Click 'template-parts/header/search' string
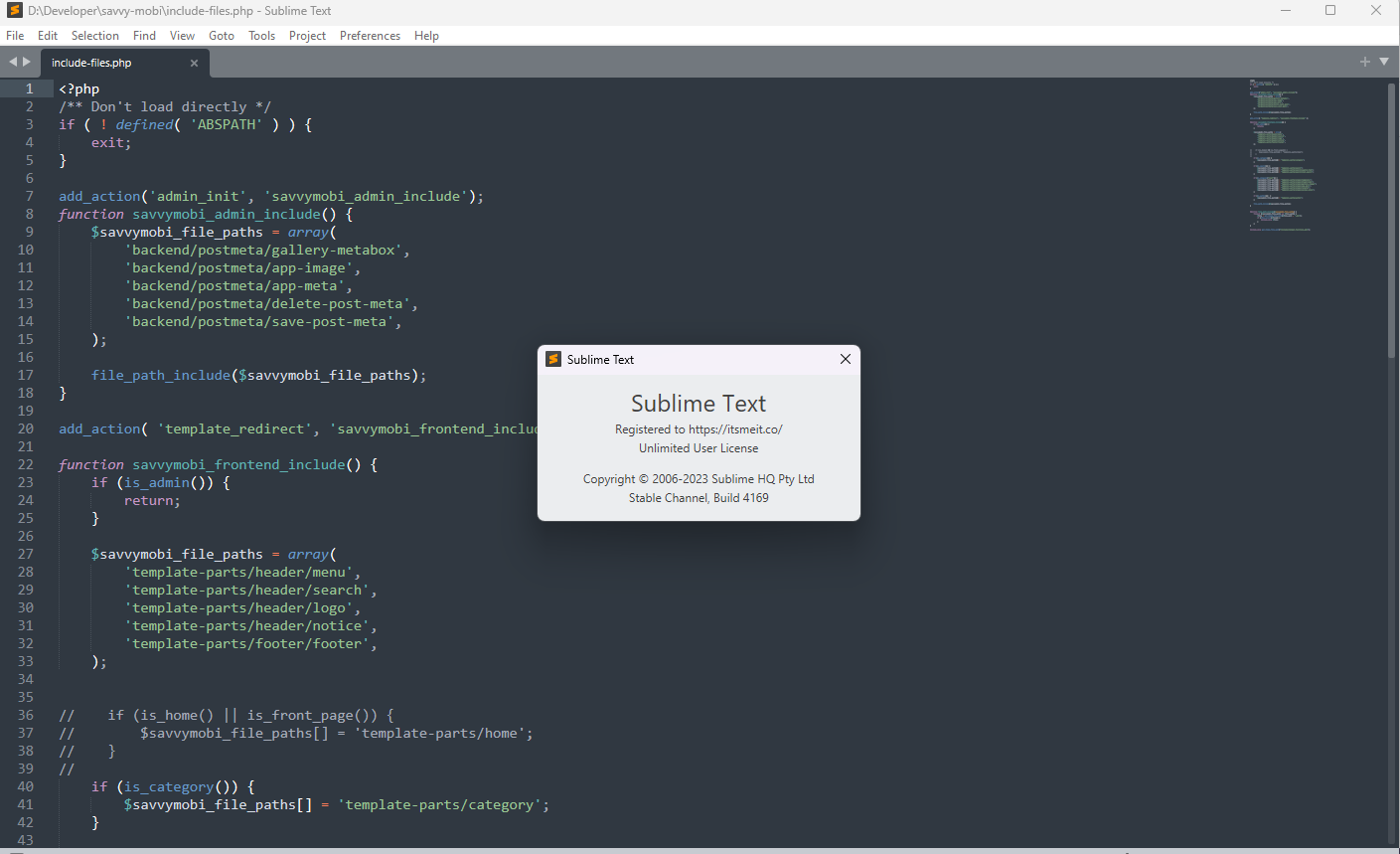Viewport: 1400px width, 854px height. tap(246, 590)
